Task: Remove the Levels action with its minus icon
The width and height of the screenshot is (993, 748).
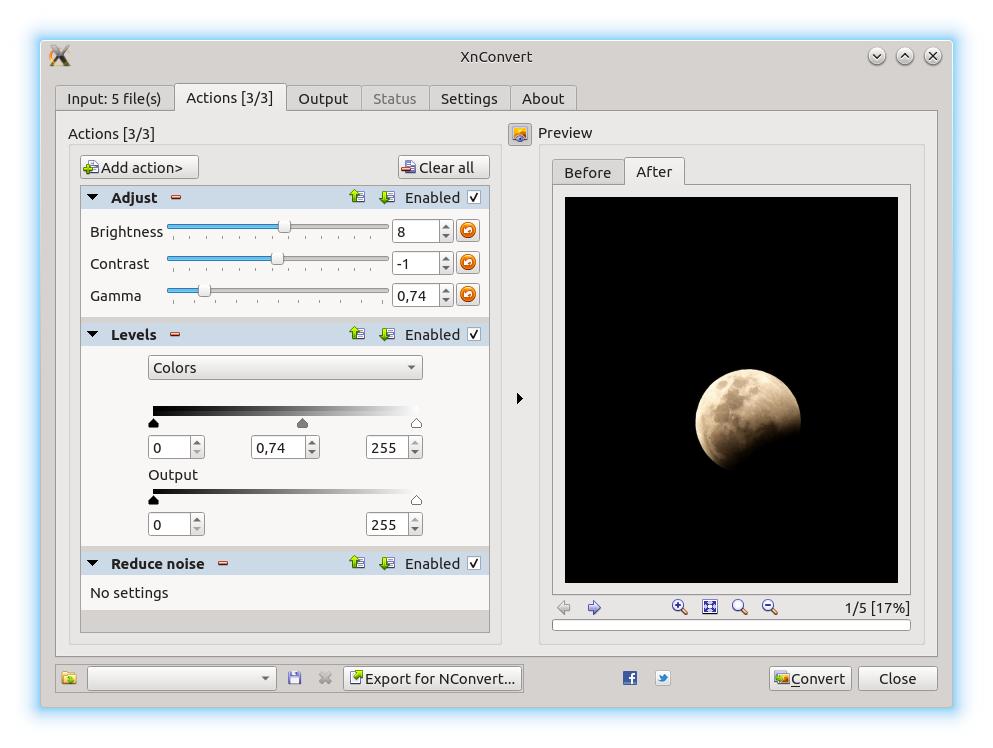Action: click(175, 334)
